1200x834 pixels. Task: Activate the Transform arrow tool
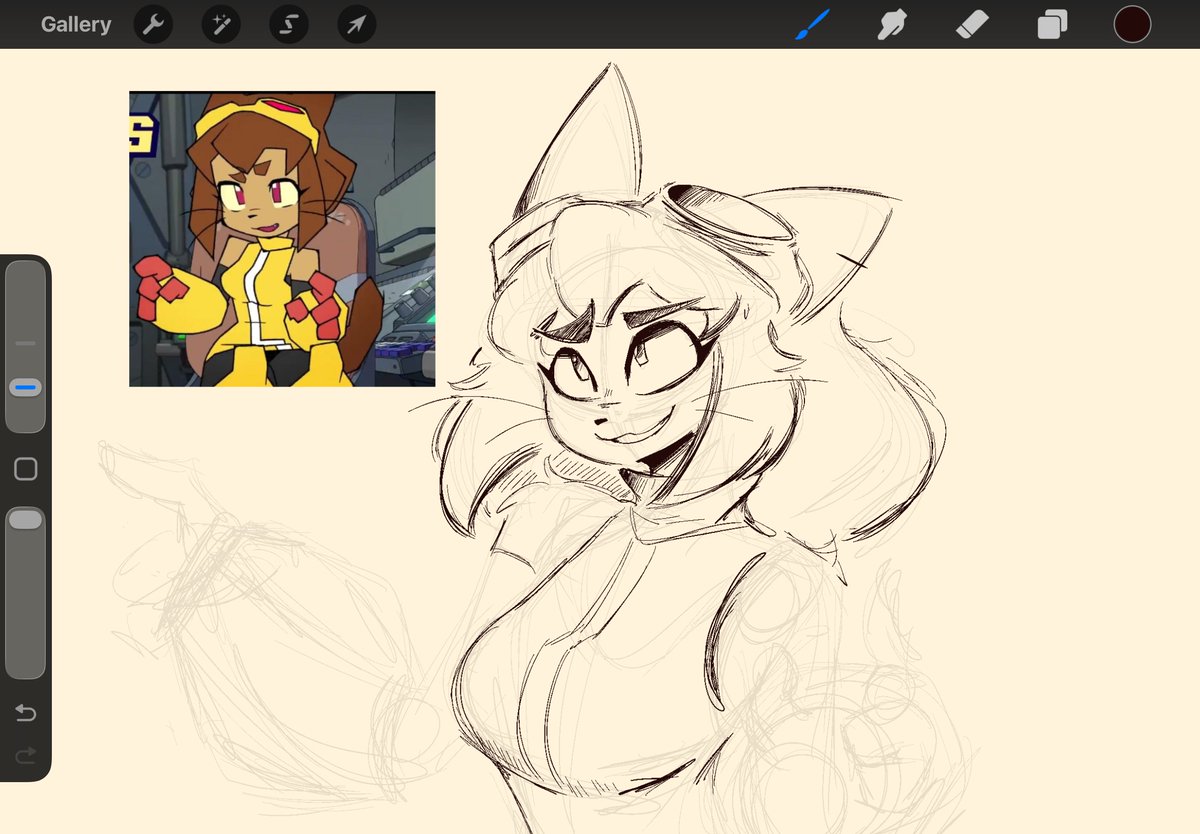tap(357, 25)
